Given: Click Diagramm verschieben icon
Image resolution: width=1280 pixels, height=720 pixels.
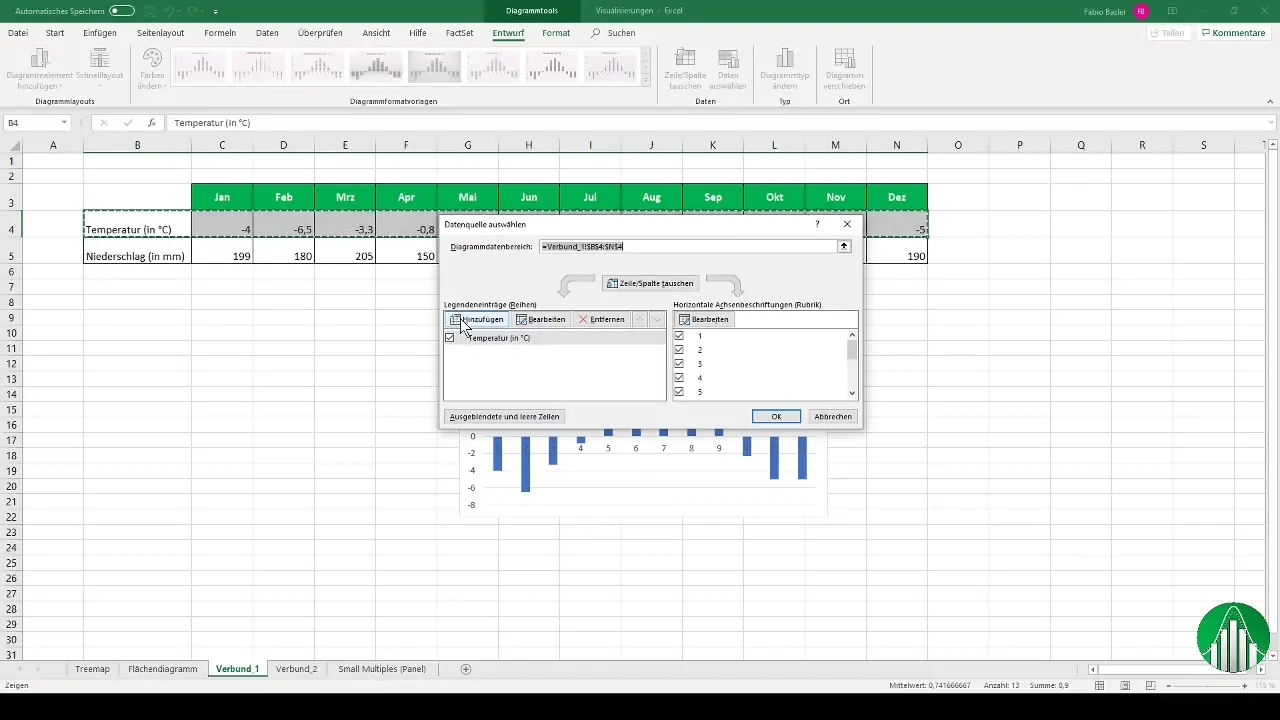Looking at the screenshot, I should [x=845, y=69].
